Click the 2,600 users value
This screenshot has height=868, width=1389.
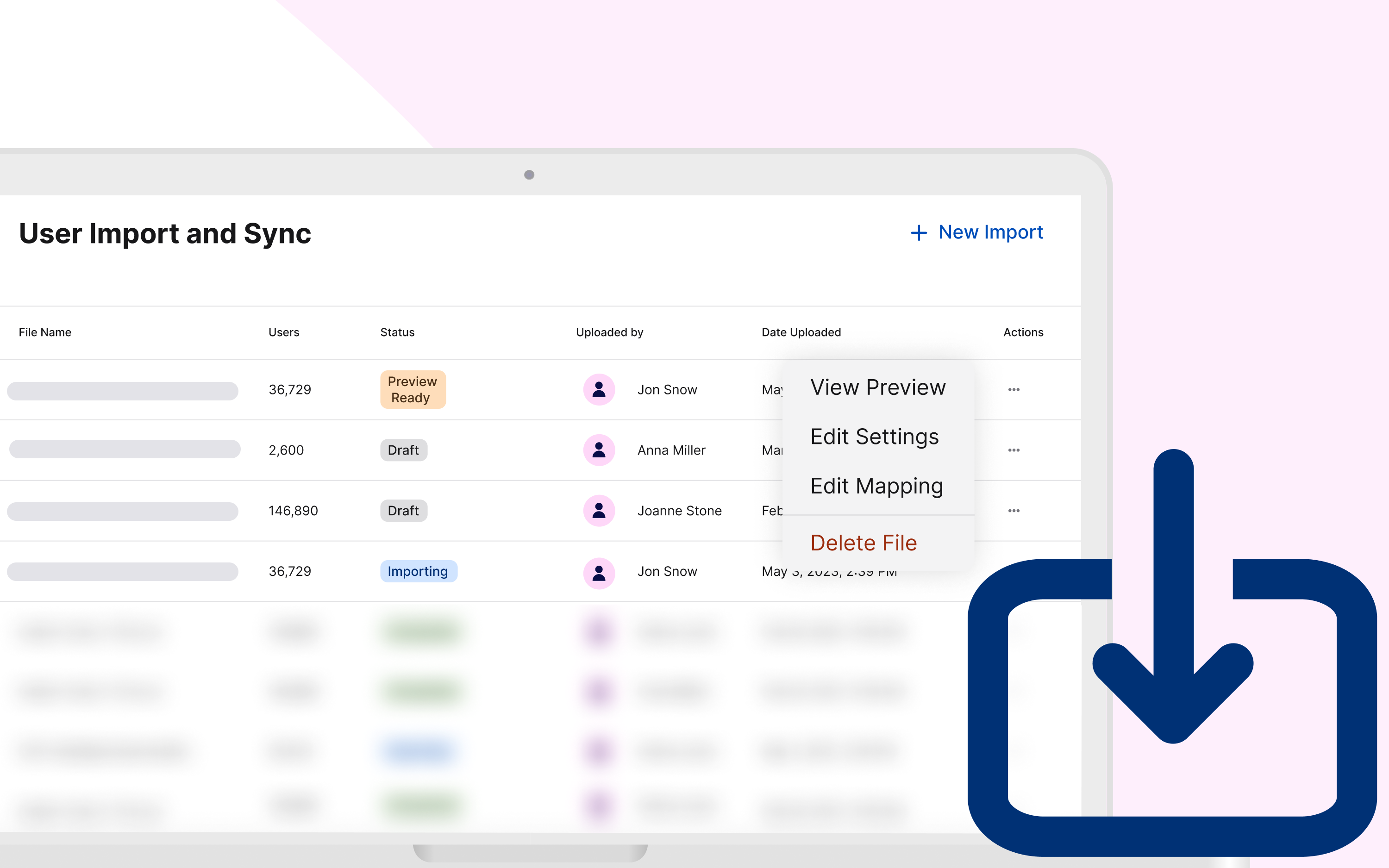click(x=286, y=450)
